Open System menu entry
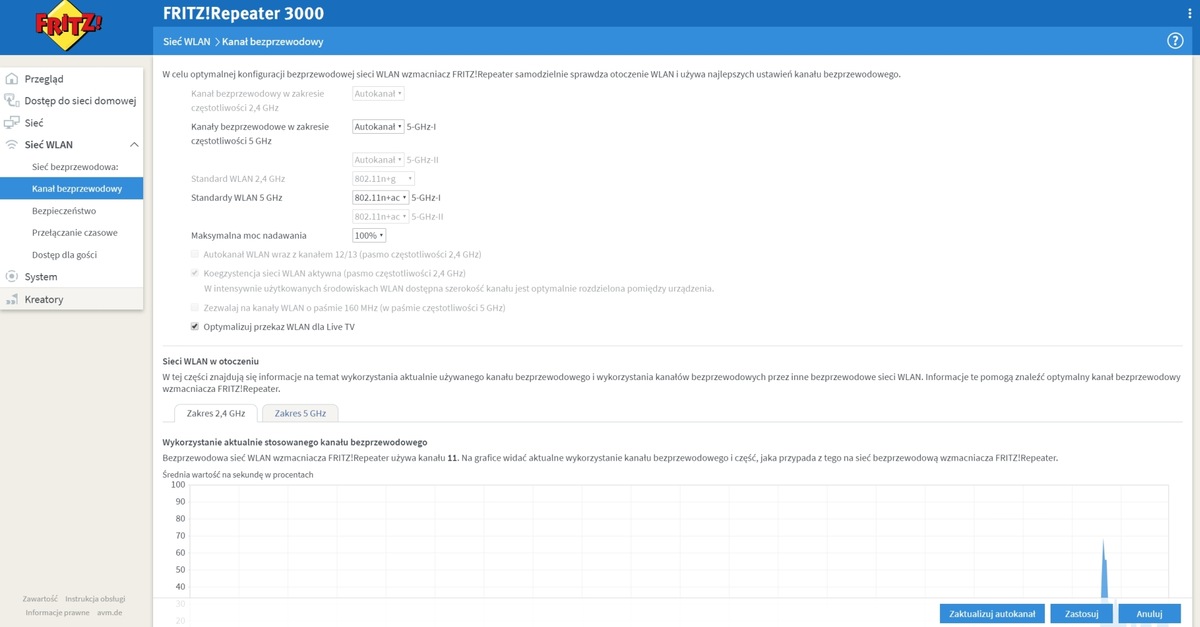This screenshot has height=627, width=1200. (41, 276)
